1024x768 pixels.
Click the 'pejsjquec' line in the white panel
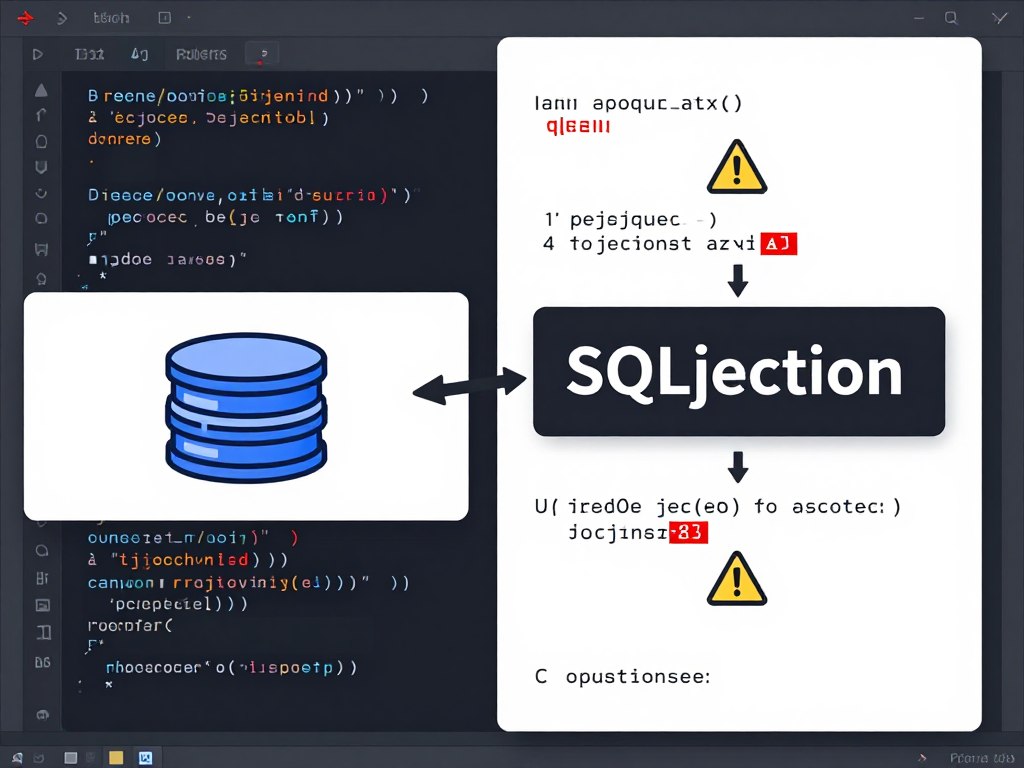630,220
